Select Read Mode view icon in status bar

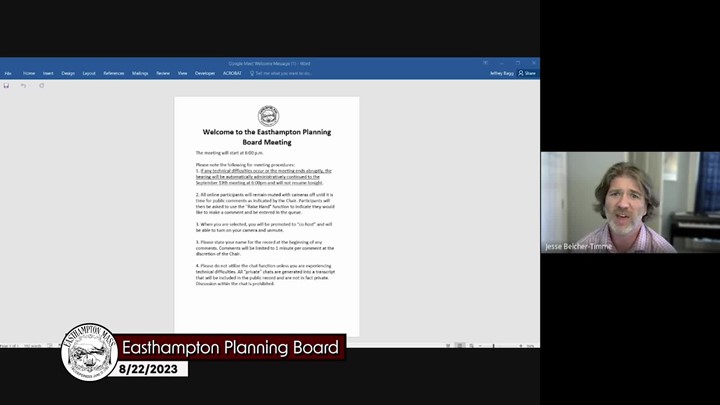(x=448, y=345)
